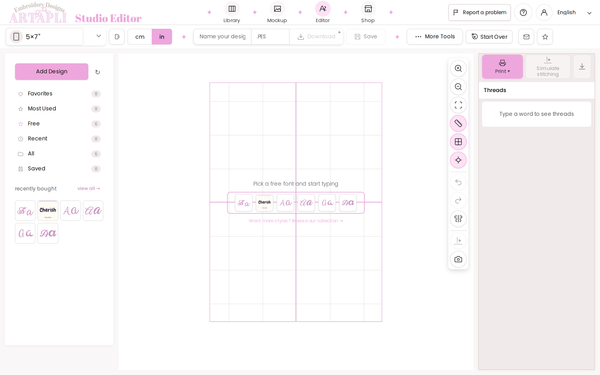Select the Free fonts category

[x=59, y=124]
